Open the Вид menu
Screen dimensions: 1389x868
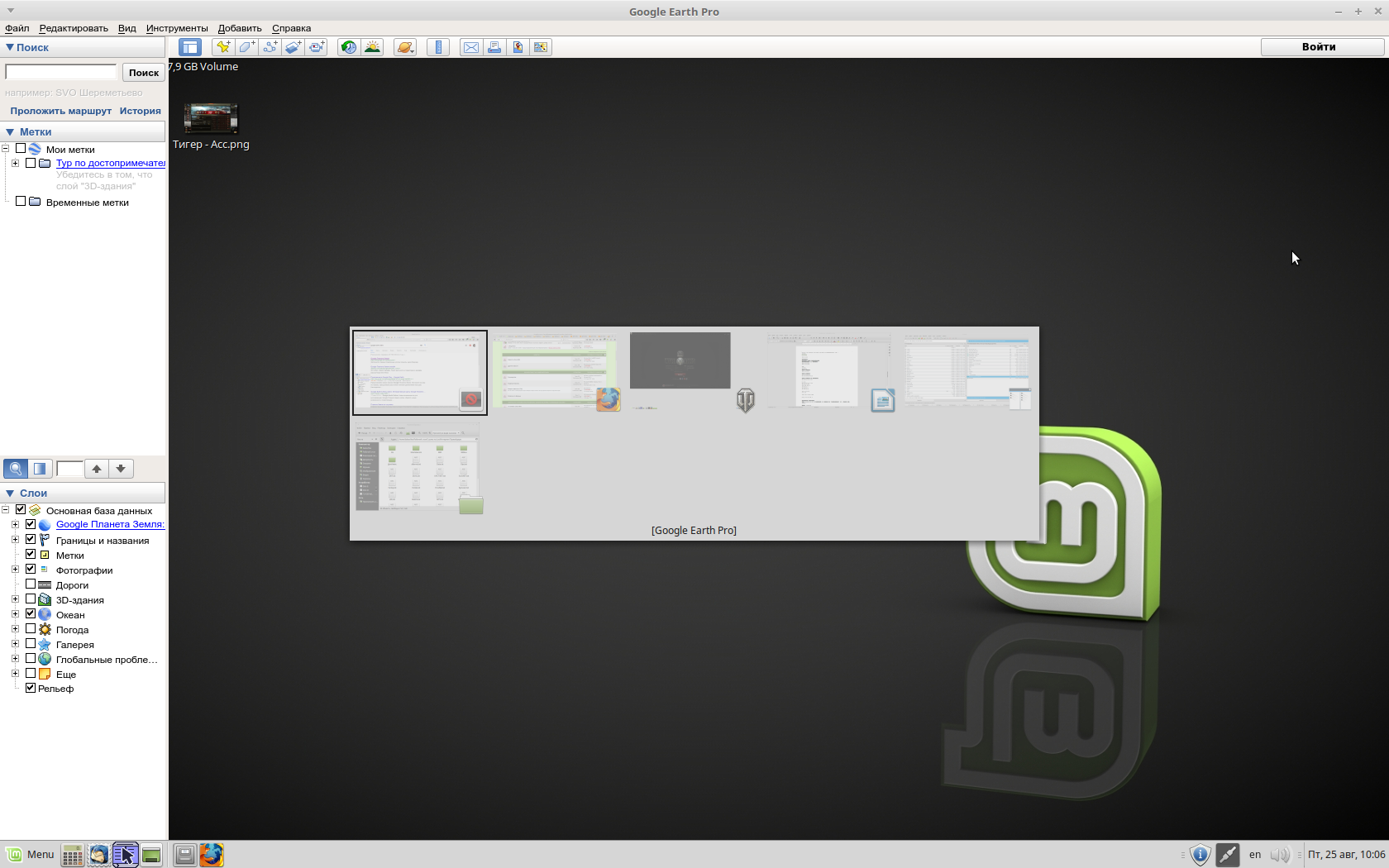(126, 28)
